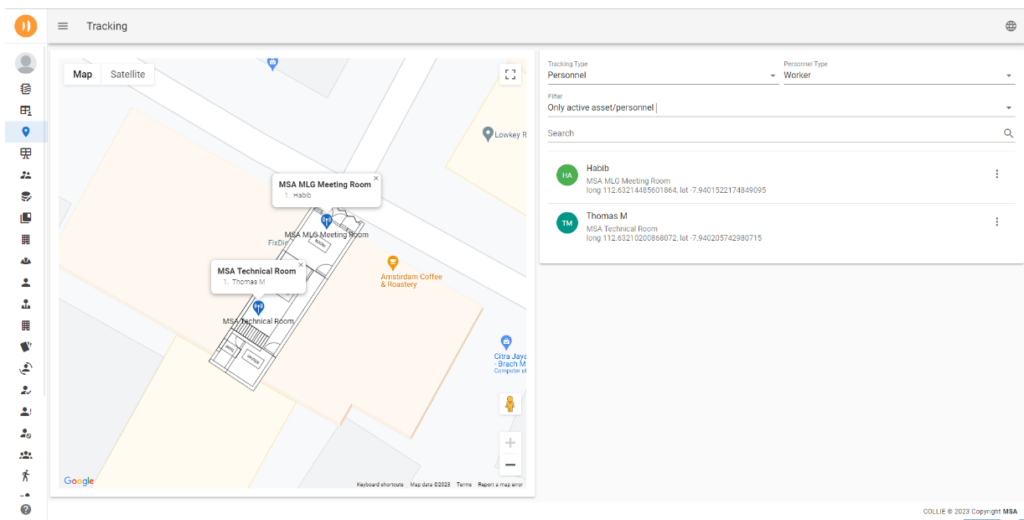Click the Street View pegman

click(x=510, y=404)
